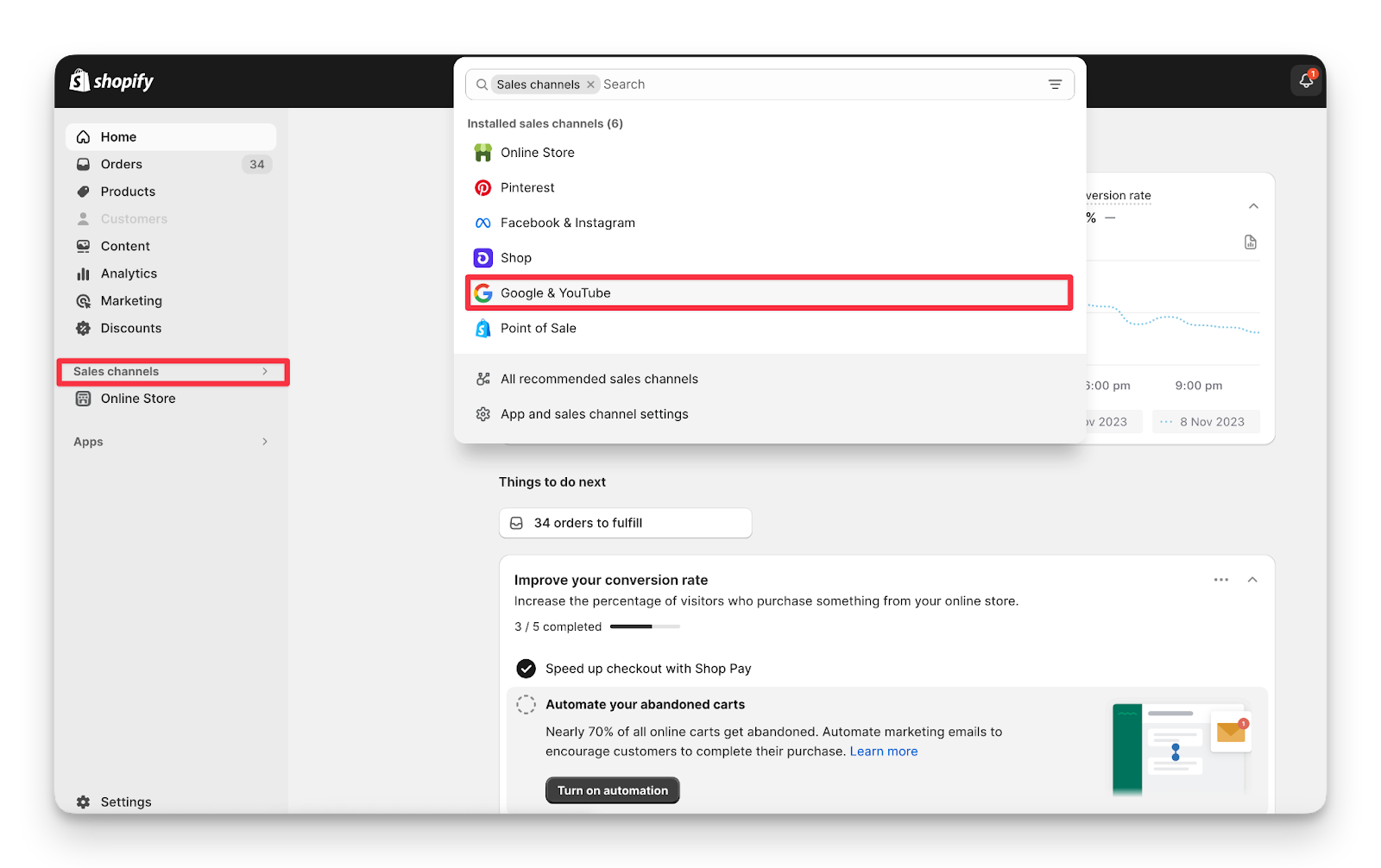
Task: Follow the Learn more link
Action: pos(883,752)
